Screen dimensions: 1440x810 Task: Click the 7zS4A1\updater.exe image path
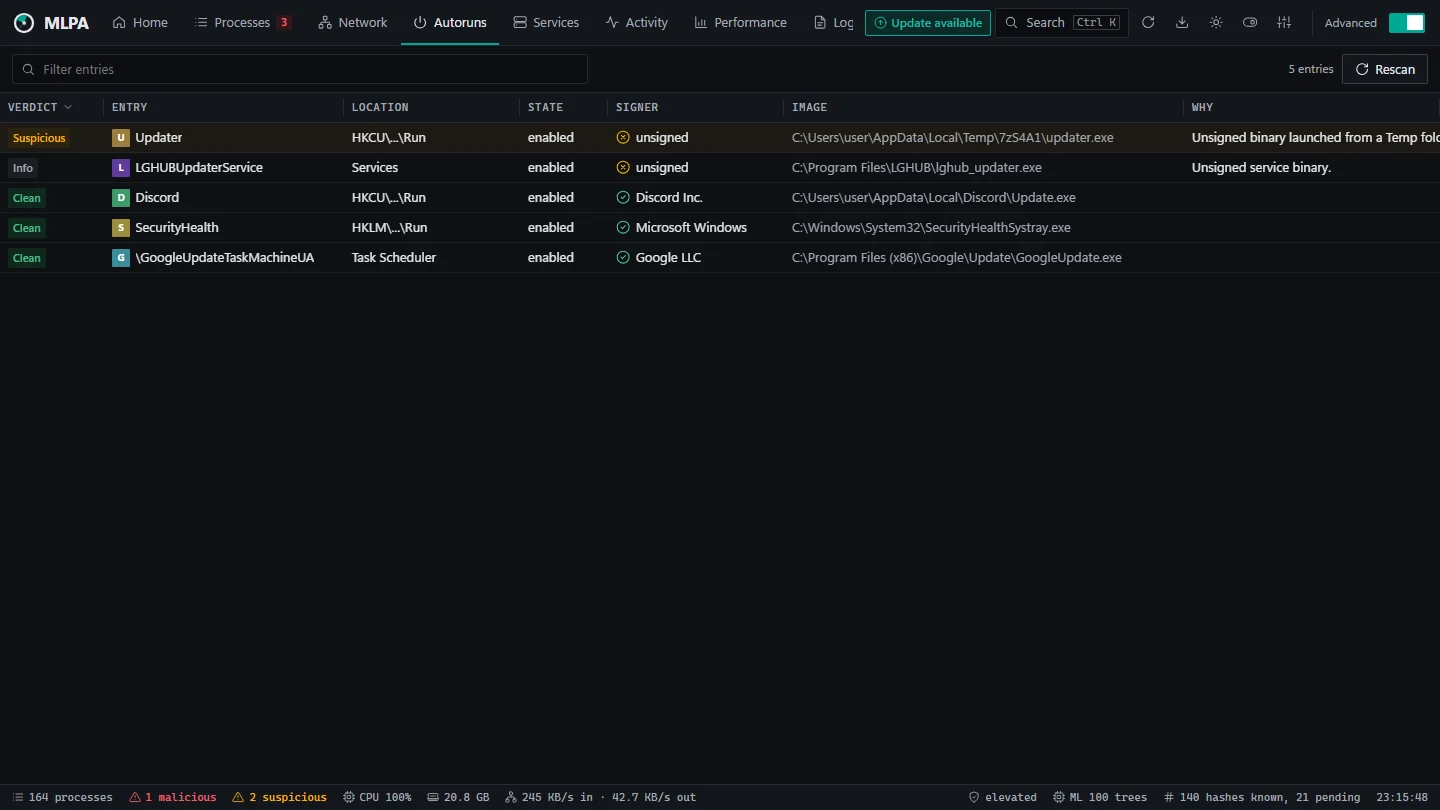pos(953,138)
